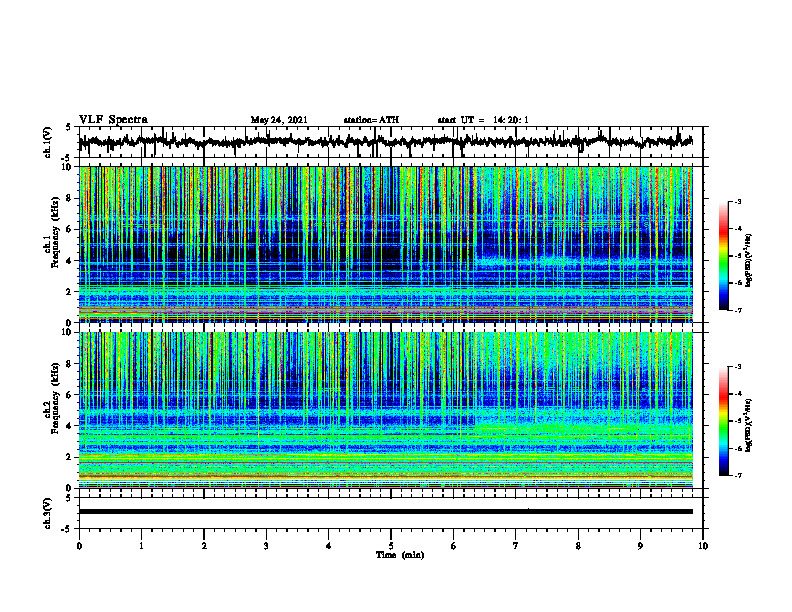Click the ch.1 colorbar "log(PSD)" unit label
Image resolution: width=792 pixels, height=612 pixels.
pyautogui.click(x=750, y=260)
